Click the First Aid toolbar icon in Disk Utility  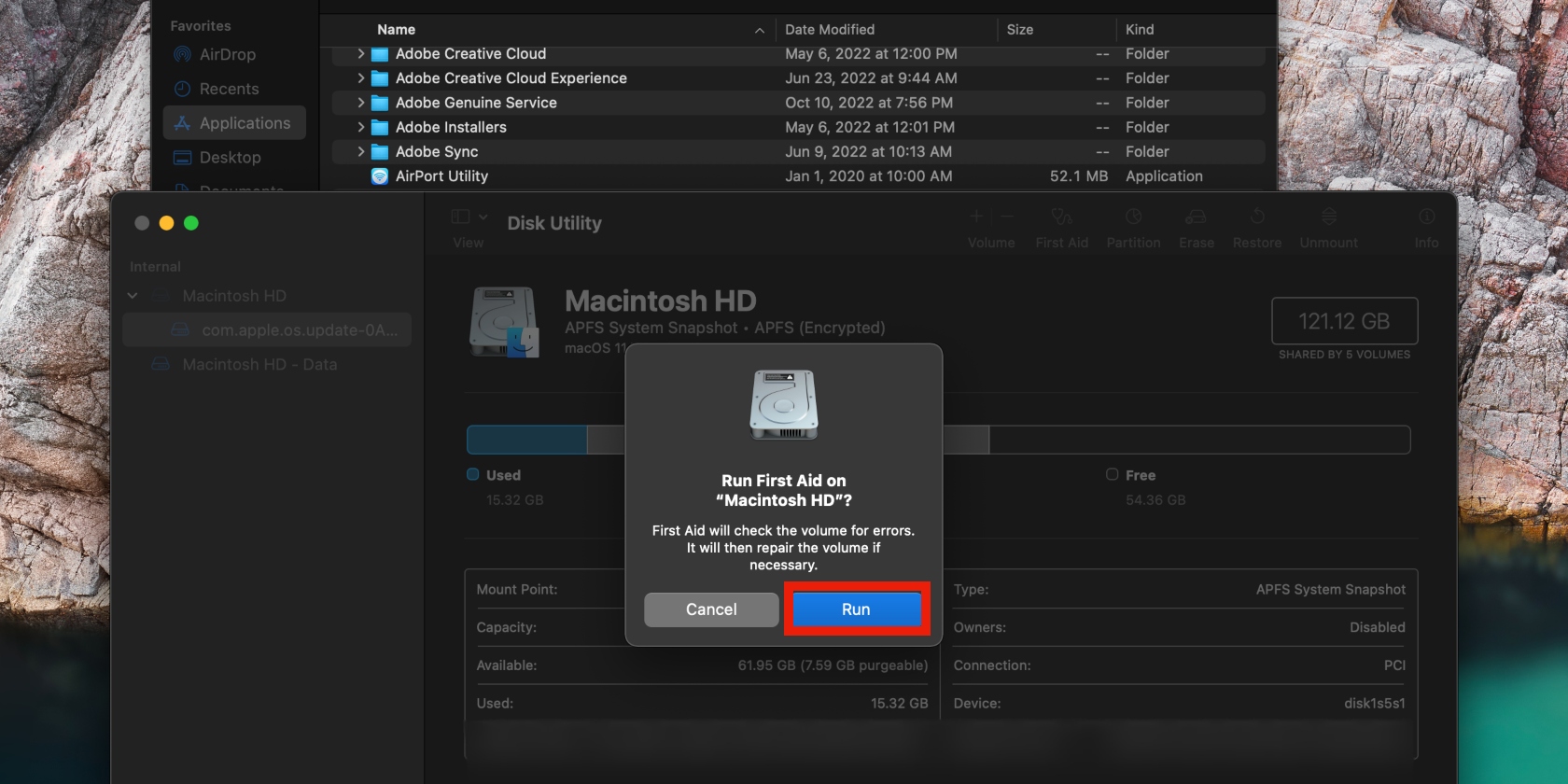click(x=1061, y=217)
